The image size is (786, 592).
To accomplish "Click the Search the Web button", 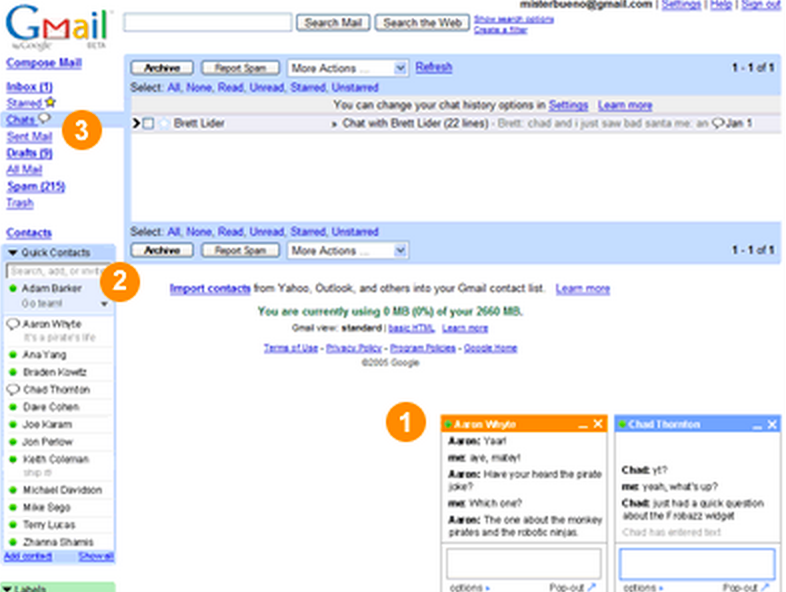I will coord(422,23).
